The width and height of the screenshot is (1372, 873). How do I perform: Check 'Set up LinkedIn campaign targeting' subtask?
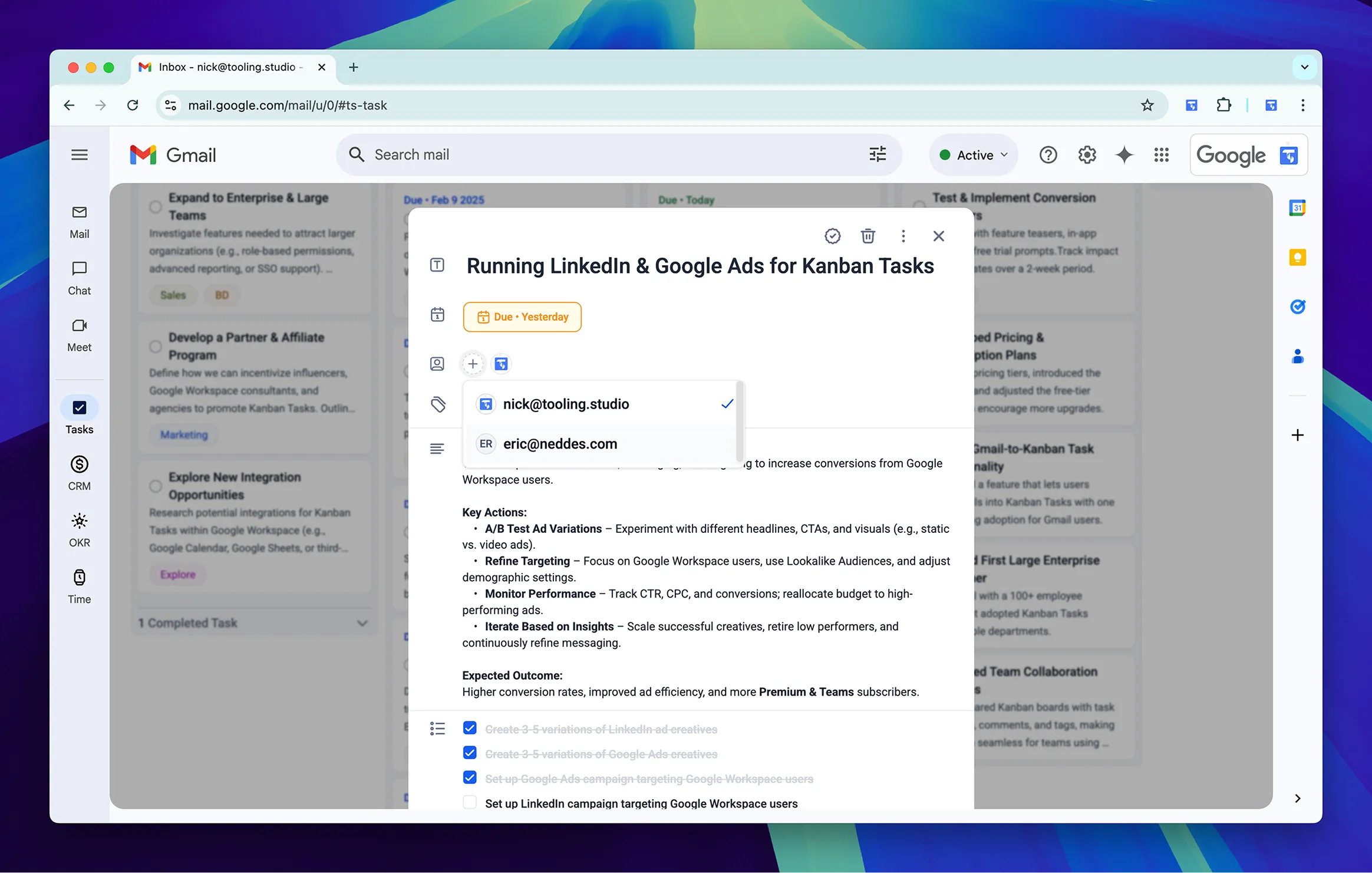pos(470,802)
